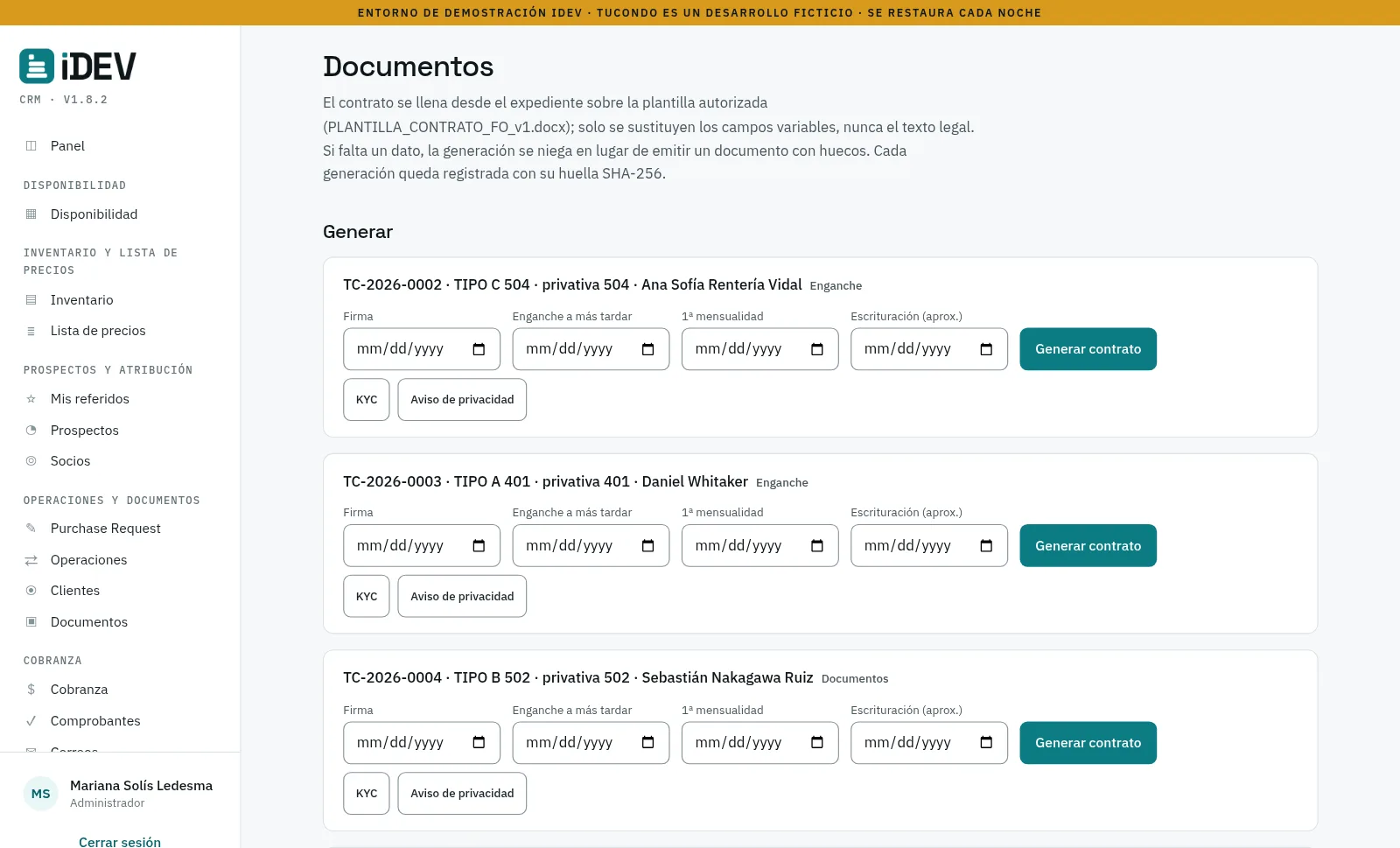Click the Cerrar sesión link

point(120,842)
